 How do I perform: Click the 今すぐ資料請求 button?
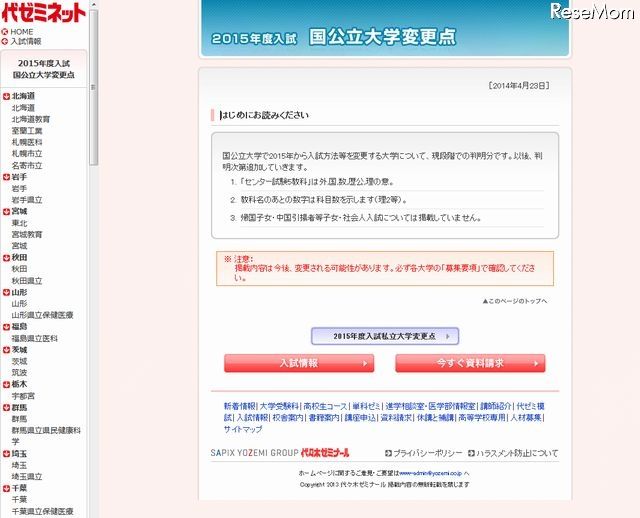click(x=470, y=363)
